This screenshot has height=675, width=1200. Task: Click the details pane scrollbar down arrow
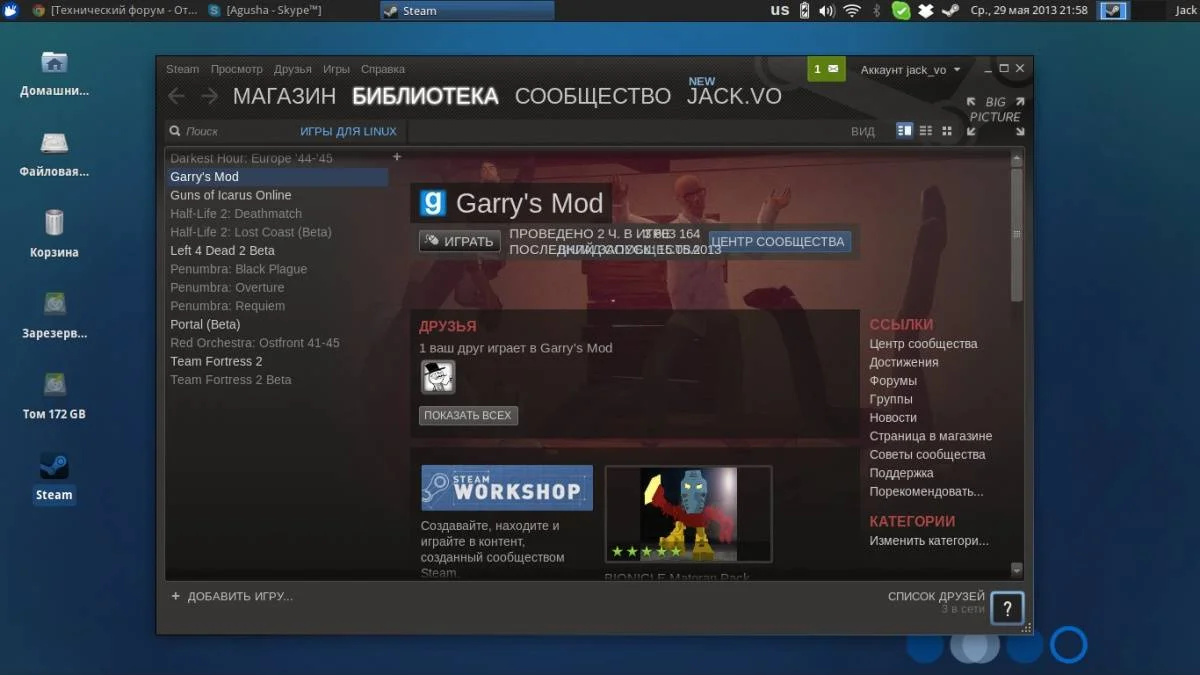1017,570
